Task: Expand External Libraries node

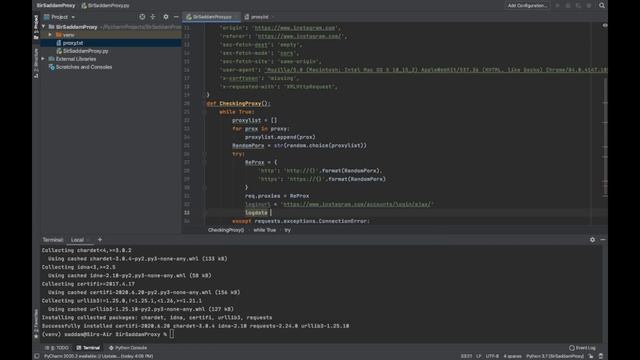Action: [43, 59]
